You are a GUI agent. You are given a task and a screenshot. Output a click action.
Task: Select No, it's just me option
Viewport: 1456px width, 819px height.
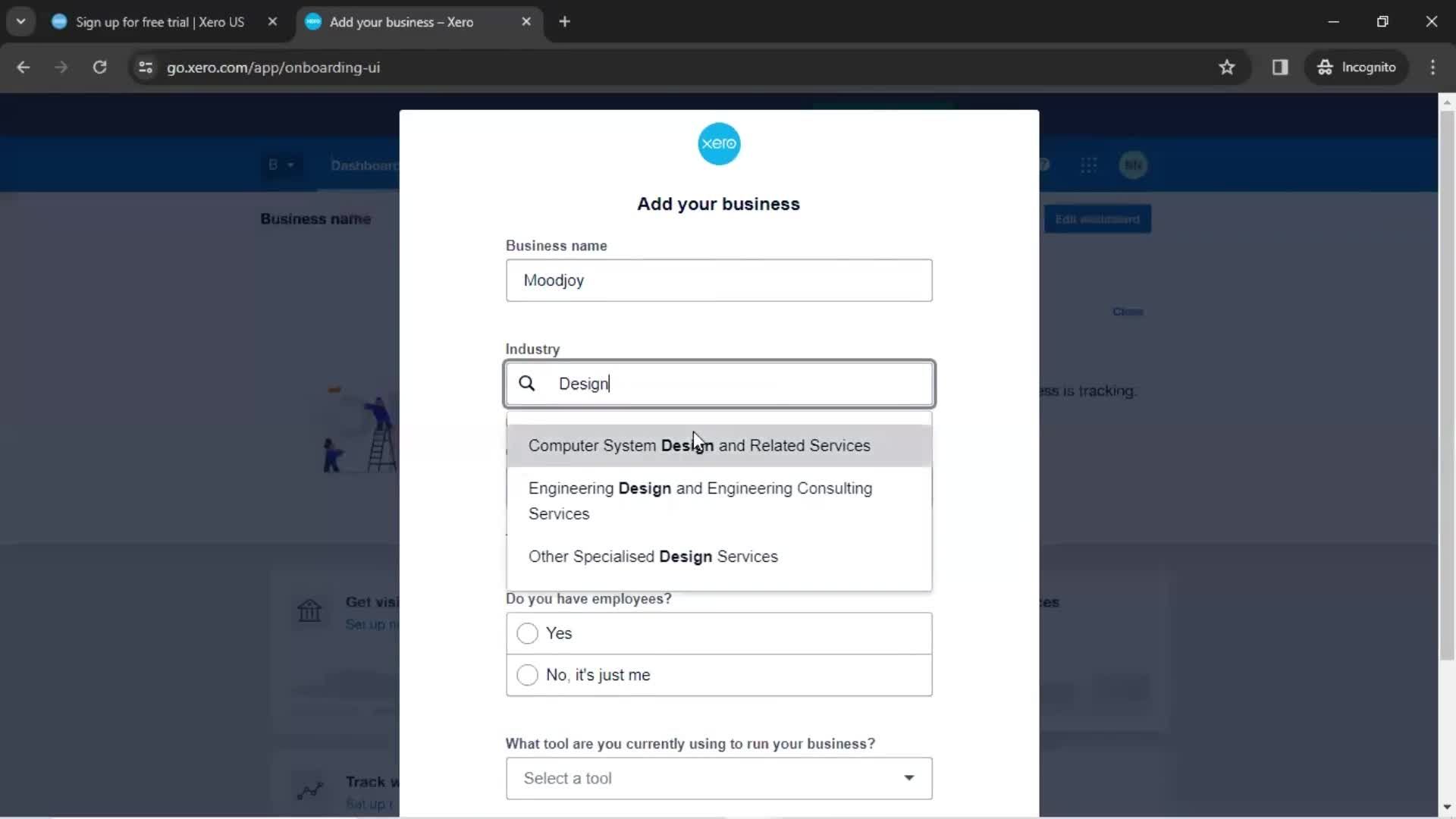click(x=718, y=675)
